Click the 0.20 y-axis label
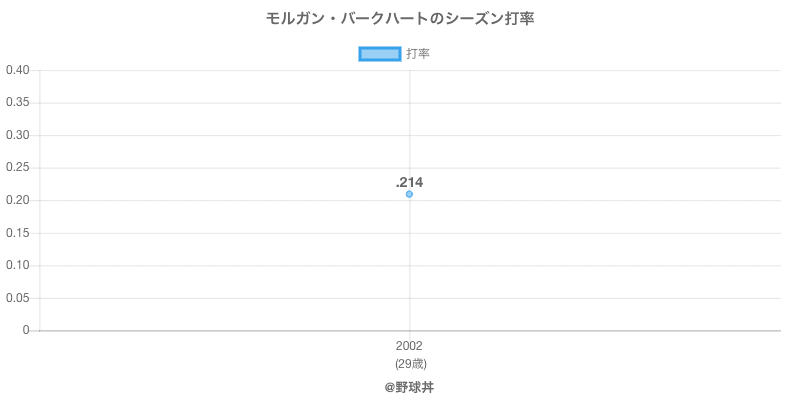 17,200
